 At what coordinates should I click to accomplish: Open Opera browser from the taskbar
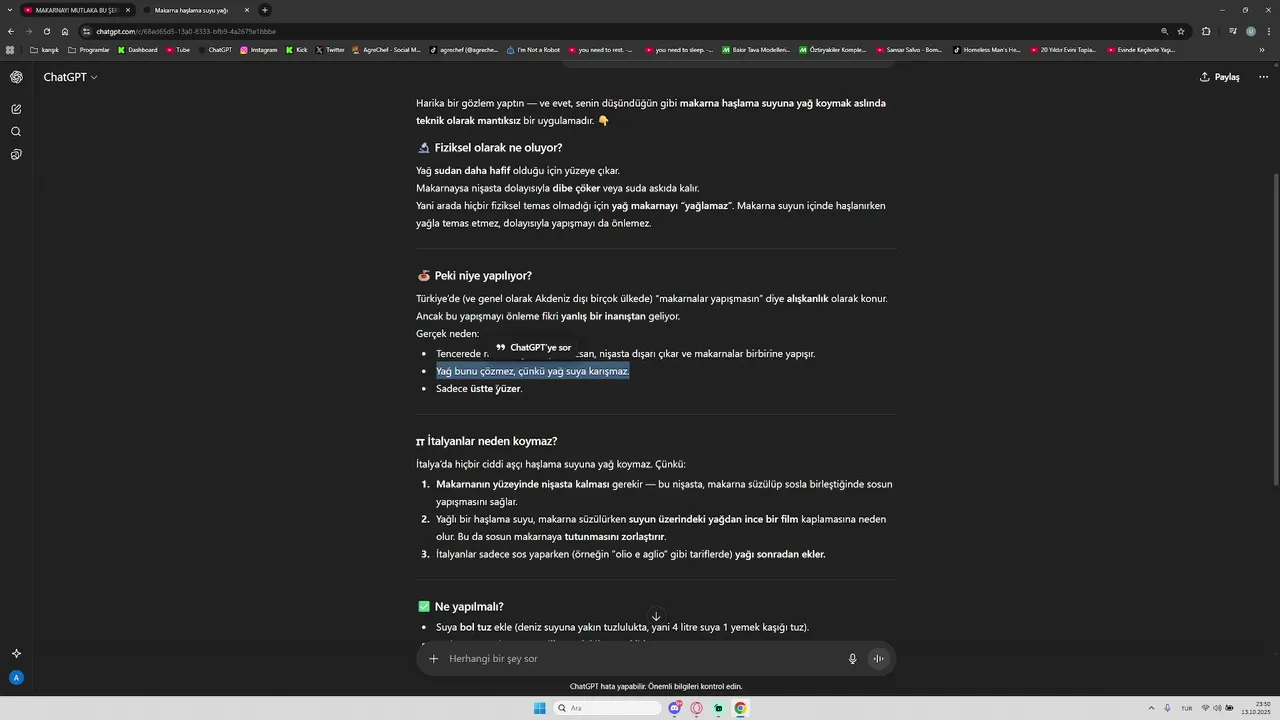pyautogui.click(x=697, y=708)
